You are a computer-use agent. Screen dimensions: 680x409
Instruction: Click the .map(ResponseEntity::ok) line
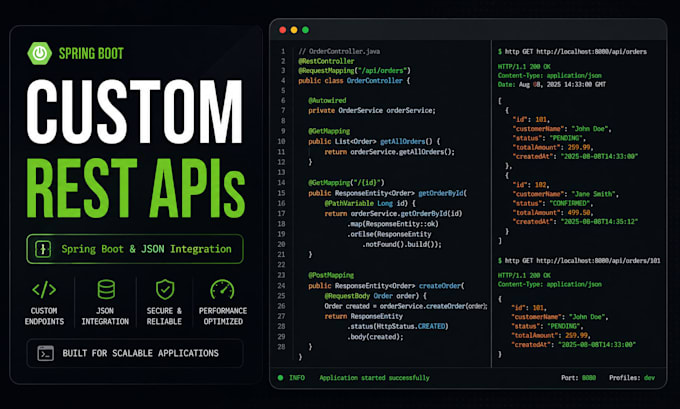392,224
